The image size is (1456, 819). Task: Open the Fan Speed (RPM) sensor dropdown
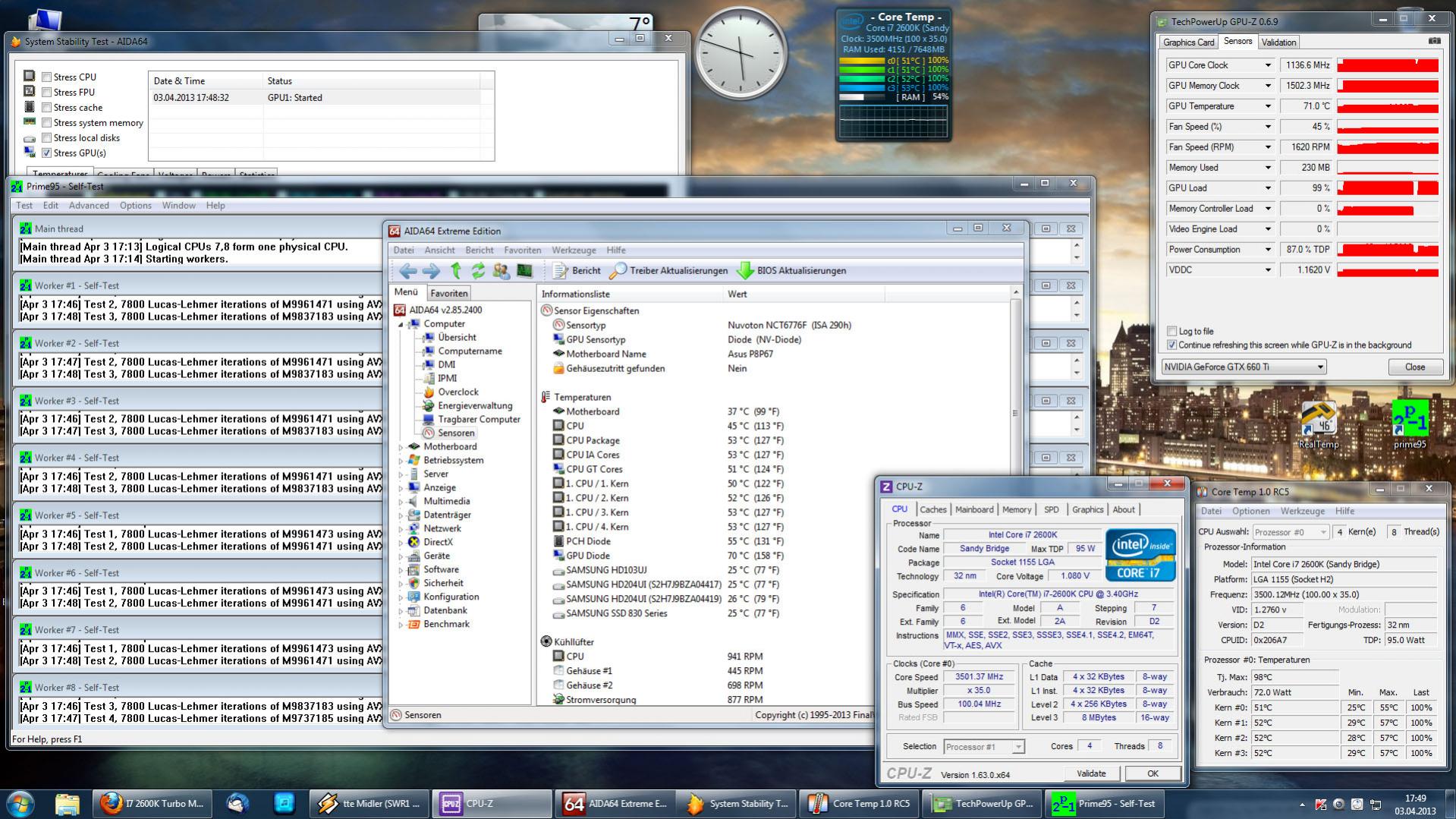coord(1267,147)
